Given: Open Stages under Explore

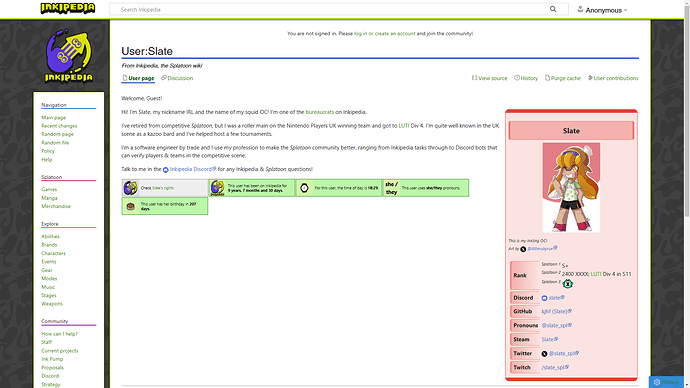Looking at the screenshot, I should click(x=49, y=296).
